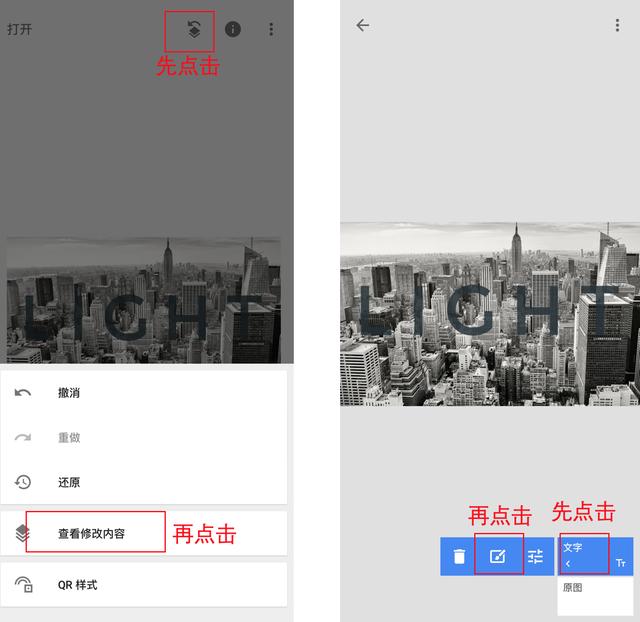
Task: Tap the stacks brush edit icon
Action: click(x=498, y=556)
